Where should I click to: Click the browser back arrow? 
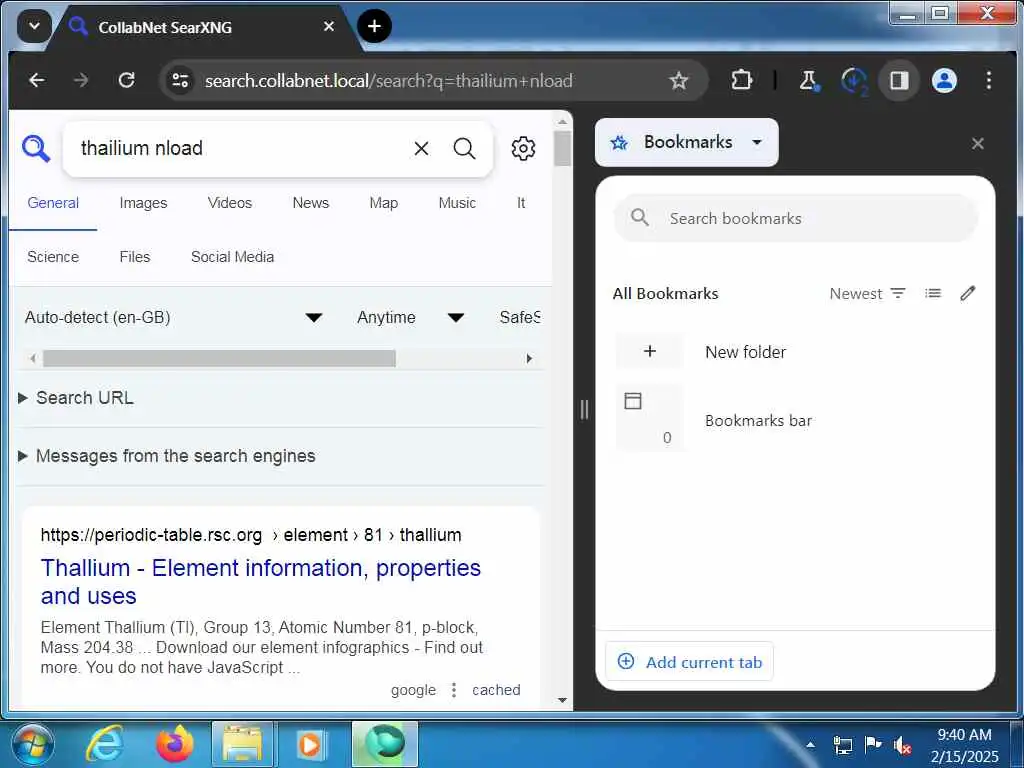[37, 80]
